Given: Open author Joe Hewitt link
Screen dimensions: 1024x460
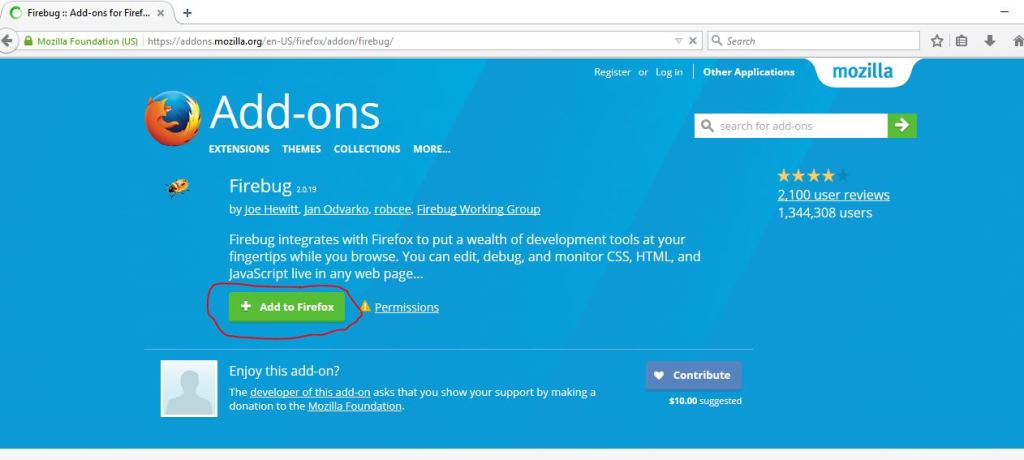Looking at the screenshot, I should pos(272,209).
